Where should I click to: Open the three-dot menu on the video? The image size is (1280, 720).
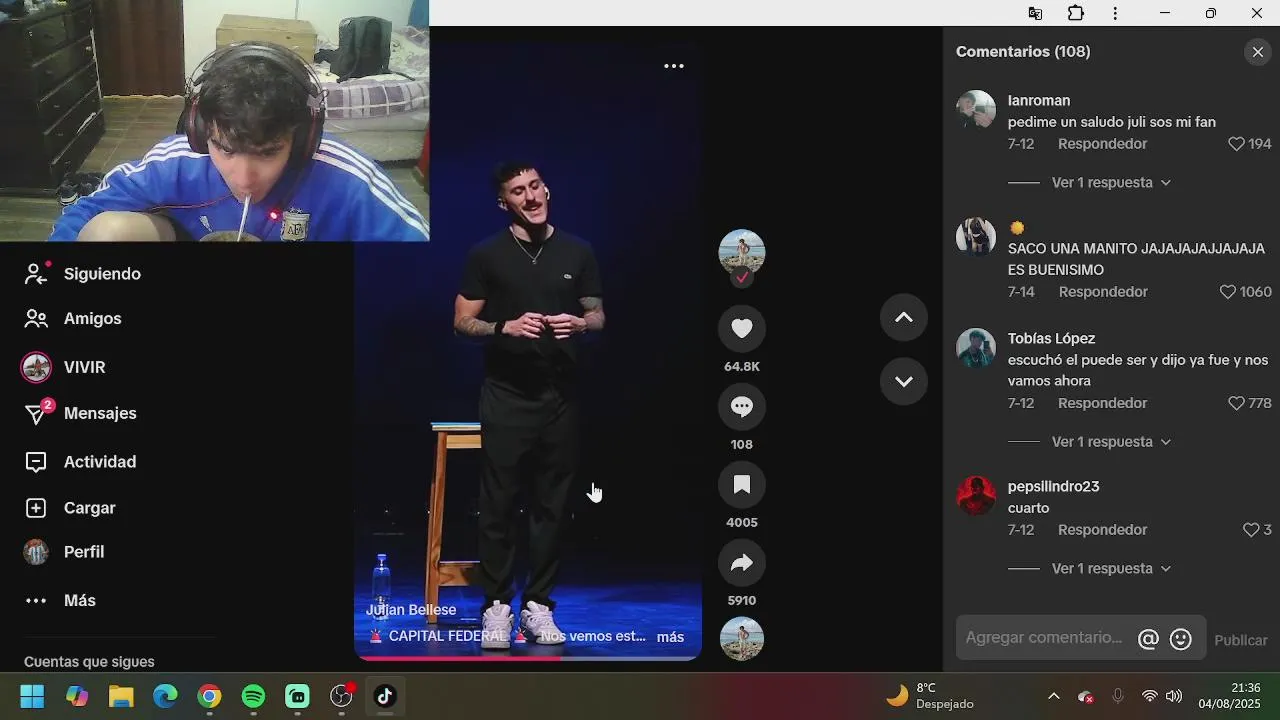tap(674, 66)
